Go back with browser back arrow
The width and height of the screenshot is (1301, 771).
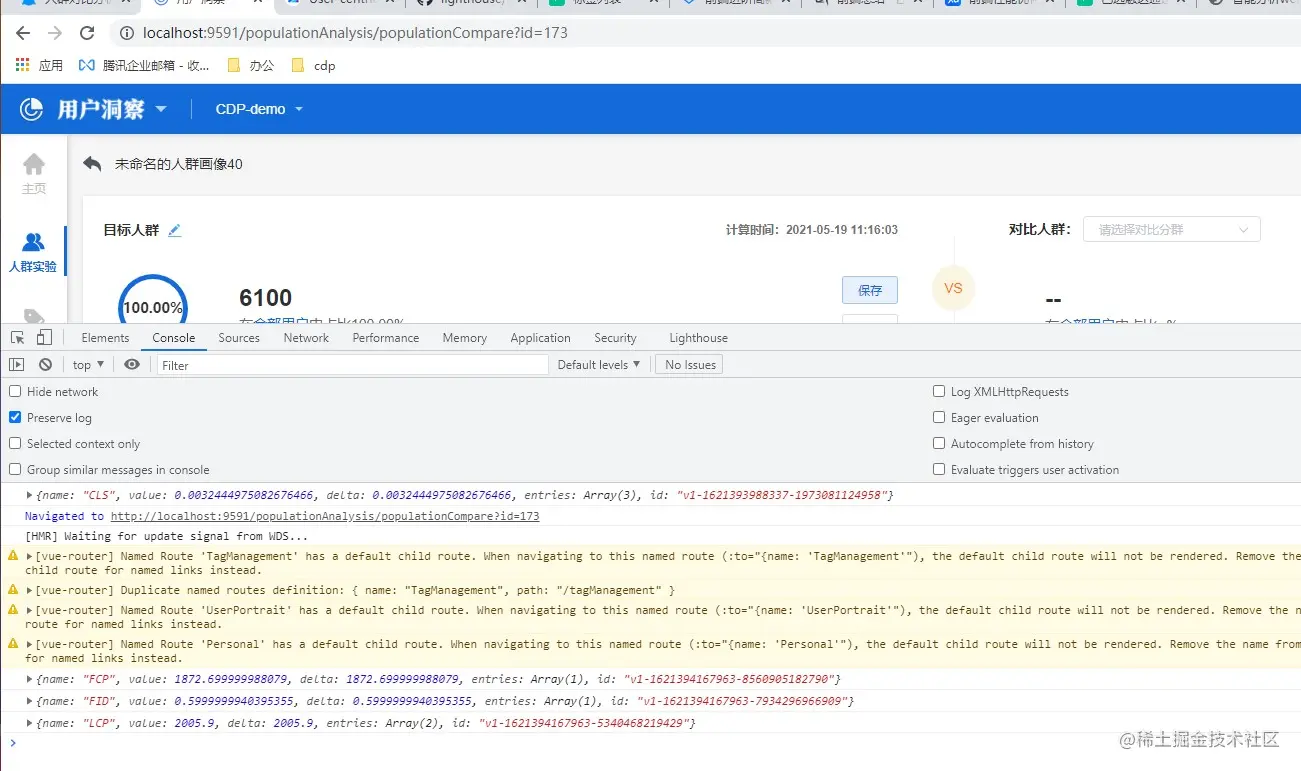click(x=22, y=33)
